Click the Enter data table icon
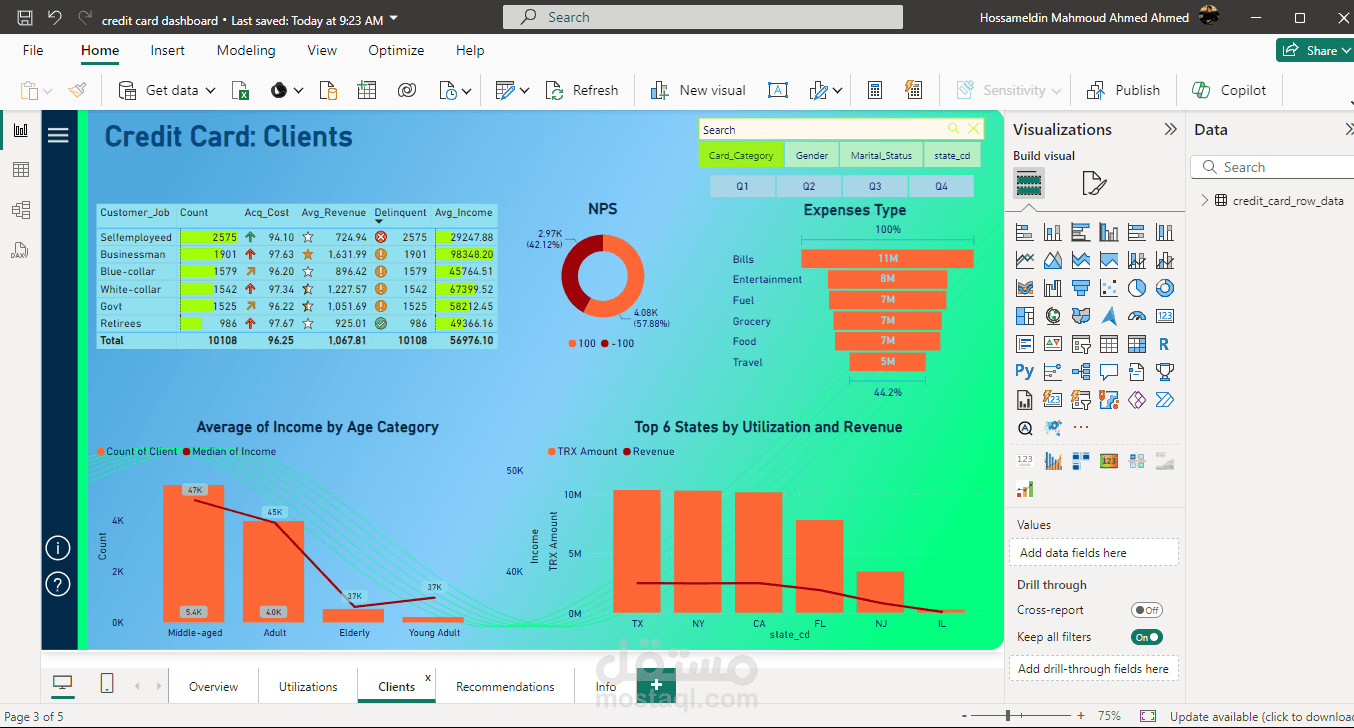1354x728 pixels. [367, 91]
